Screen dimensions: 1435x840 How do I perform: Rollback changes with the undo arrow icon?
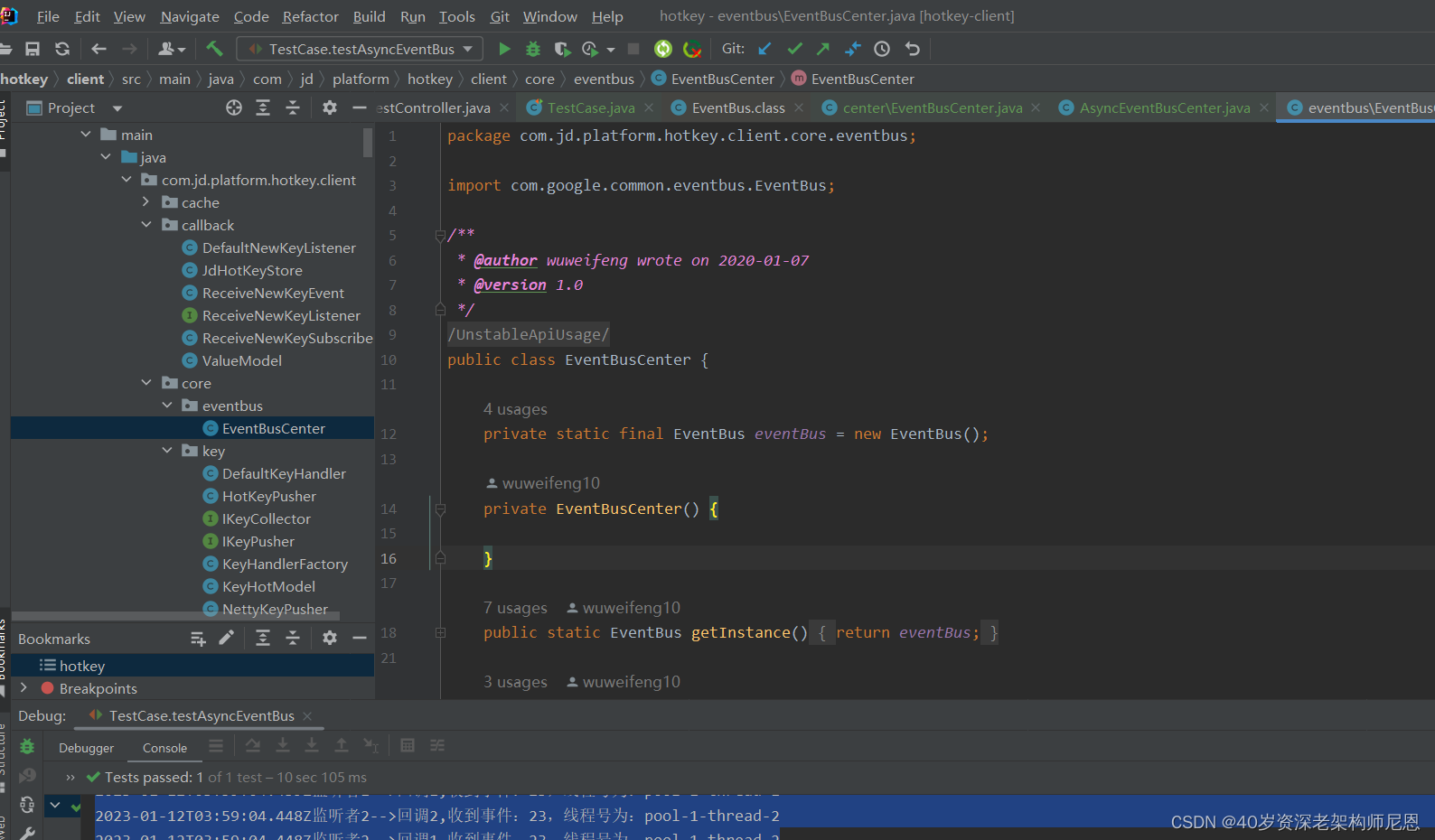pyautogui.click(x=913, y=49)
